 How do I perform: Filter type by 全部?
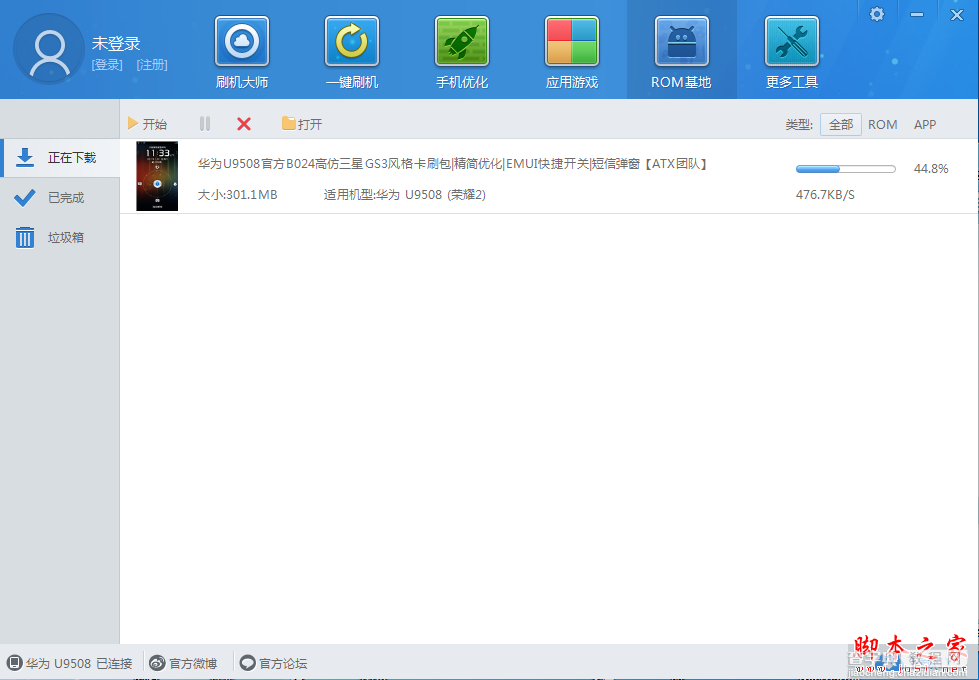(x=840, y=124)
